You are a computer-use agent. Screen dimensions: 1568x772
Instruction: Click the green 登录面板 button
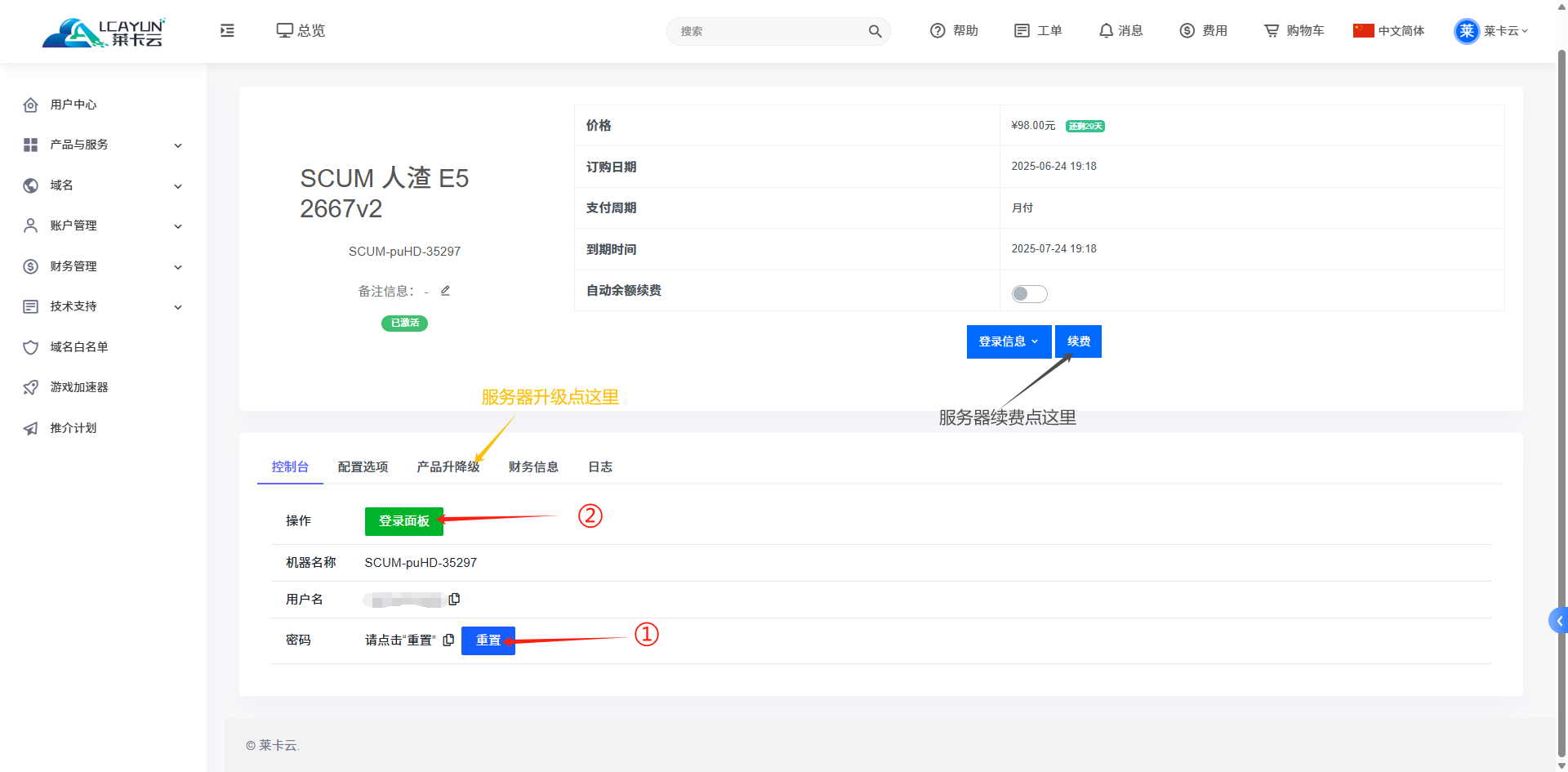[404, 521]
